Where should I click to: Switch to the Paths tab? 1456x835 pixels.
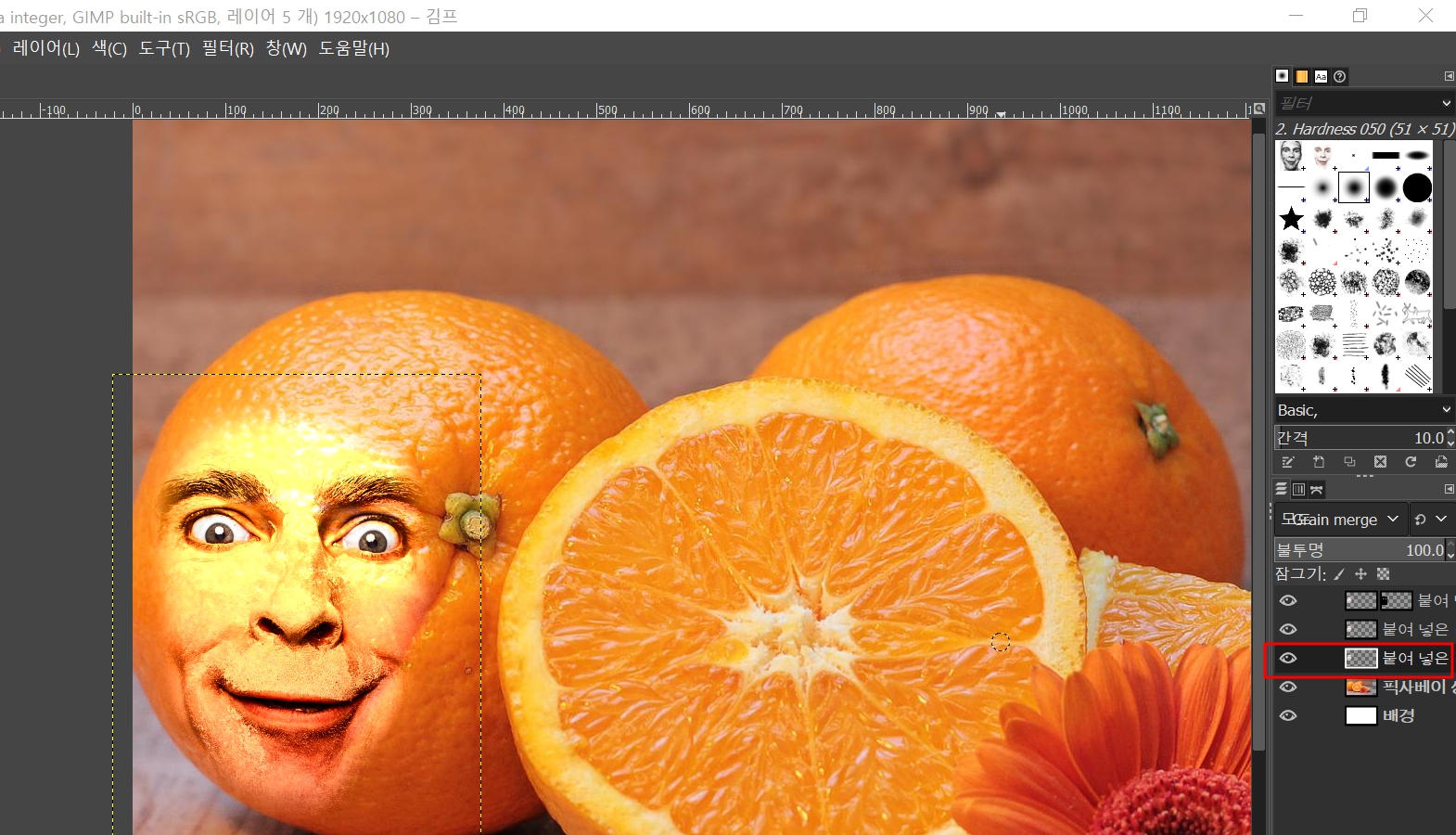[1316, 489]
